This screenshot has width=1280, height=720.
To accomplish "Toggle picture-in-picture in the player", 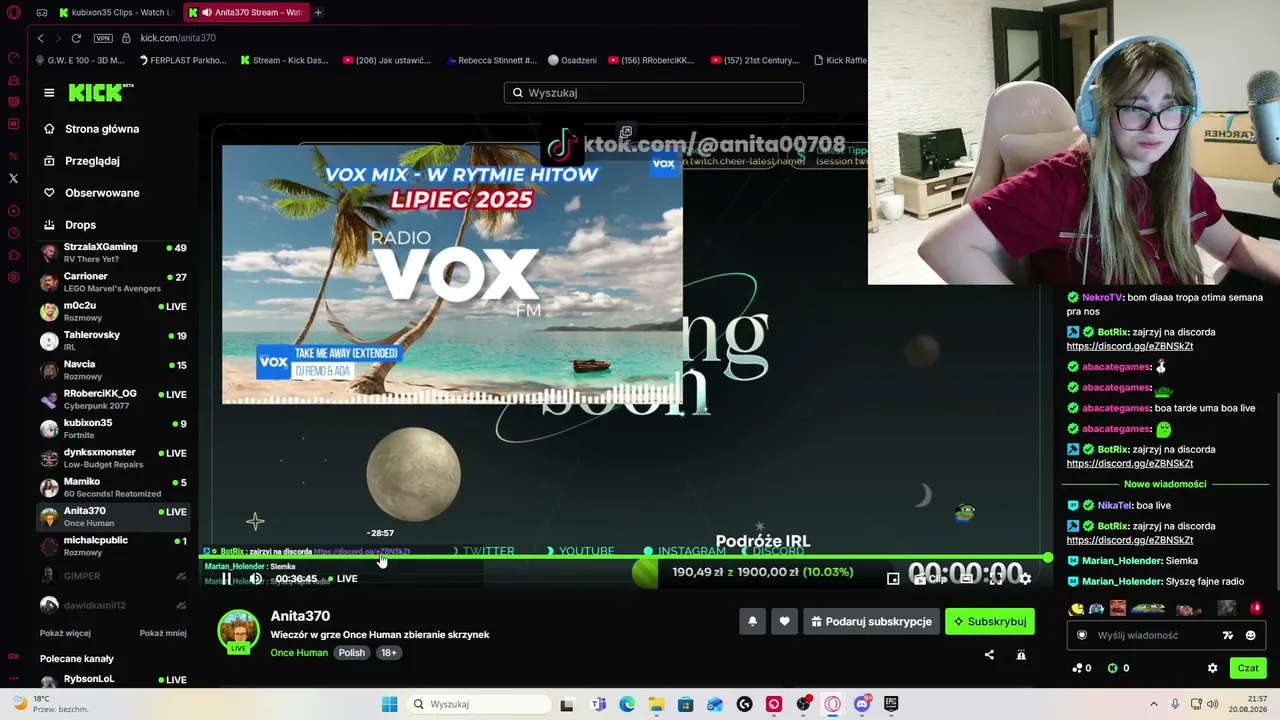I will [893, 579].
